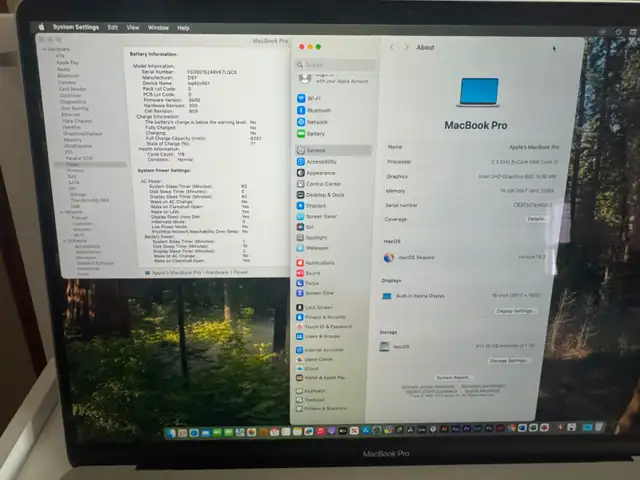Select Parallel SCSI in System Information
Image resolution: width=640 pixels, height=480 pixels.
click(79, 158)
